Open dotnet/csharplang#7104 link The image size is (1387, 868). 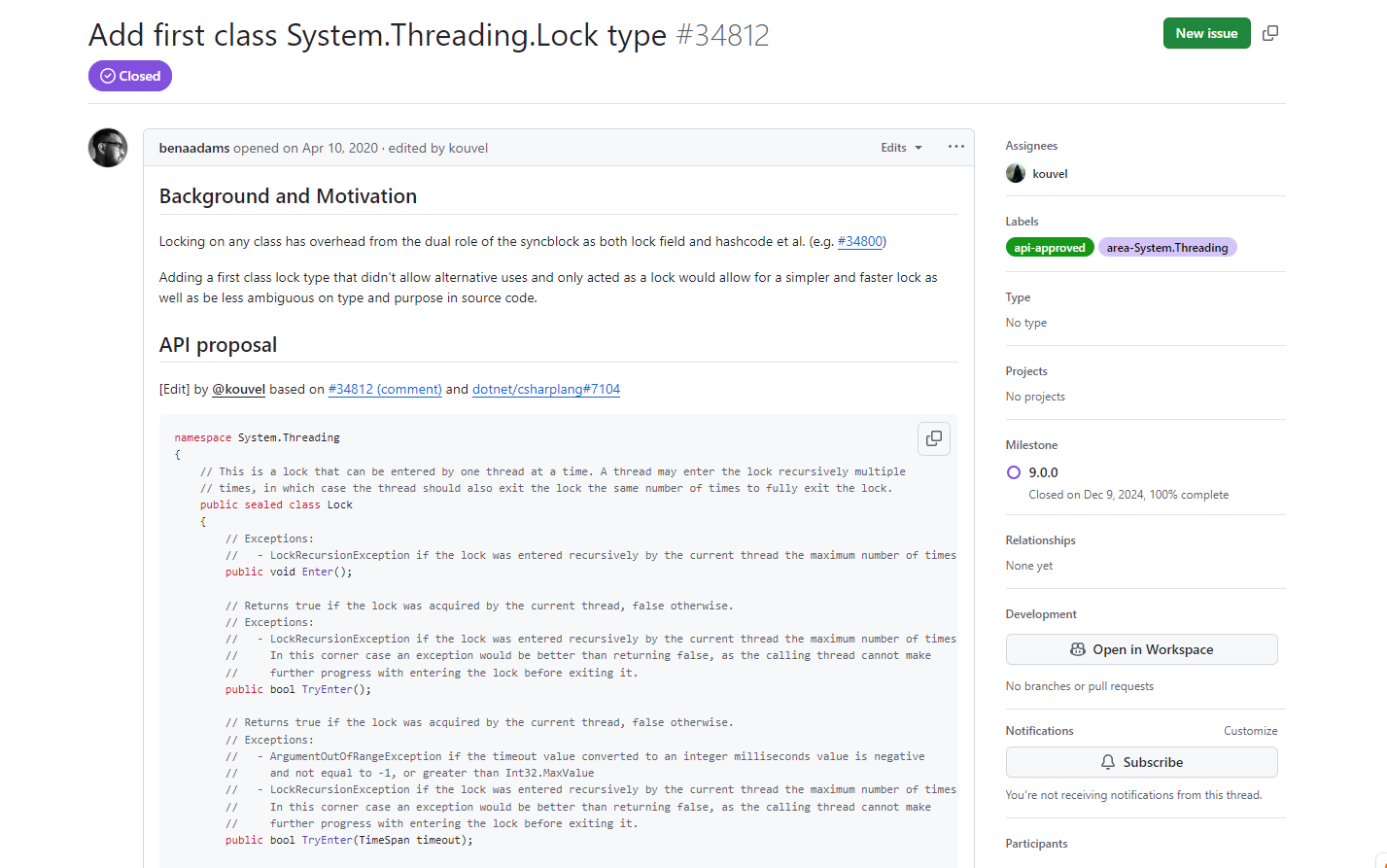click(x=546, y=389)
